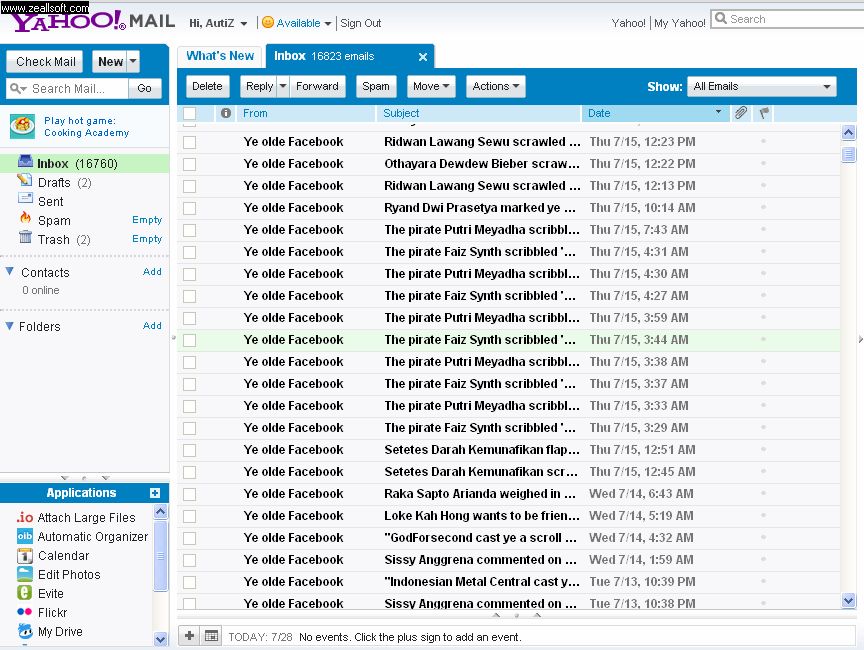Click the Cooking Academy game icon
Screen dimensions: 864x650
(x=23, y=126)
